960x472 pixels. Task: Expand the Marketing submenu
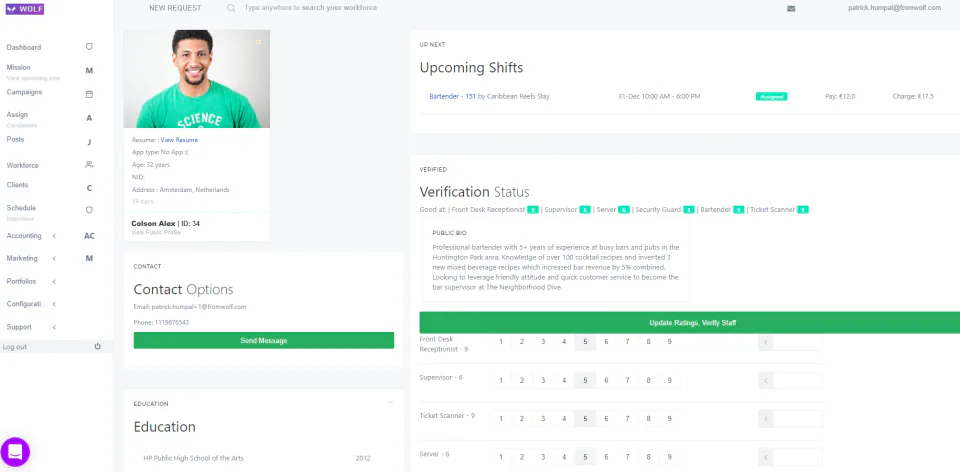[54, 258]
